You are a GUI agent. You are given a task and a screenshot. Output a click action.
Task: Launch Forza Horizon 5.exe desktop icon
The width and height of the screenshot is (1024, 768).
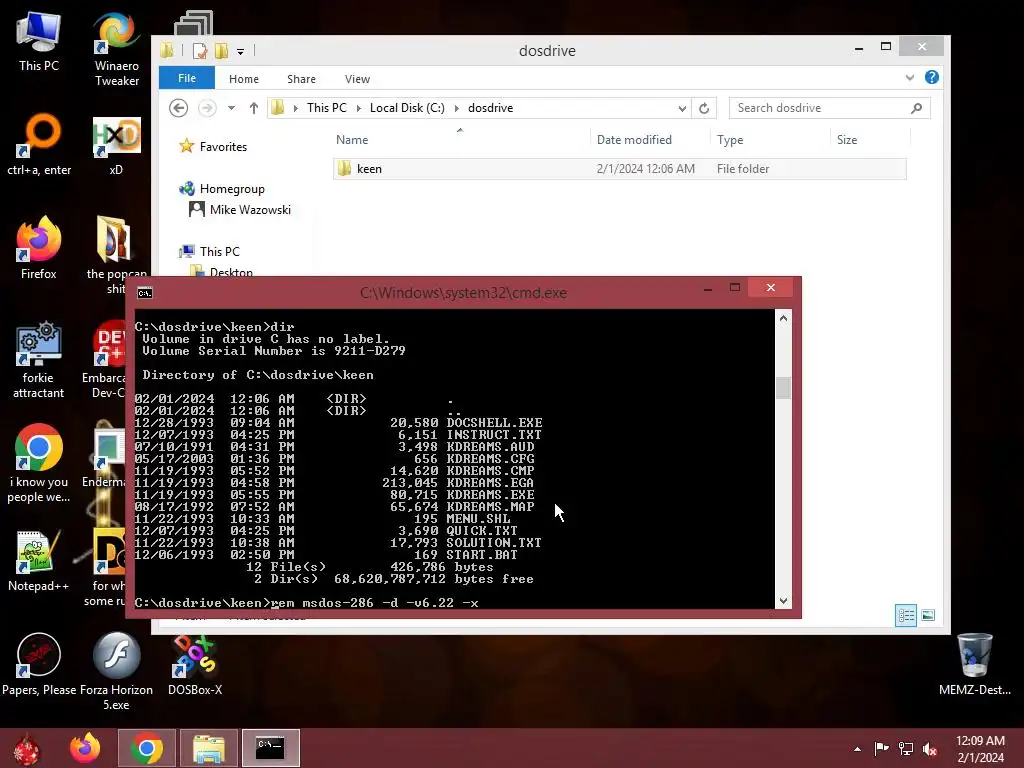pyautogui.click(x=116, y=671)
